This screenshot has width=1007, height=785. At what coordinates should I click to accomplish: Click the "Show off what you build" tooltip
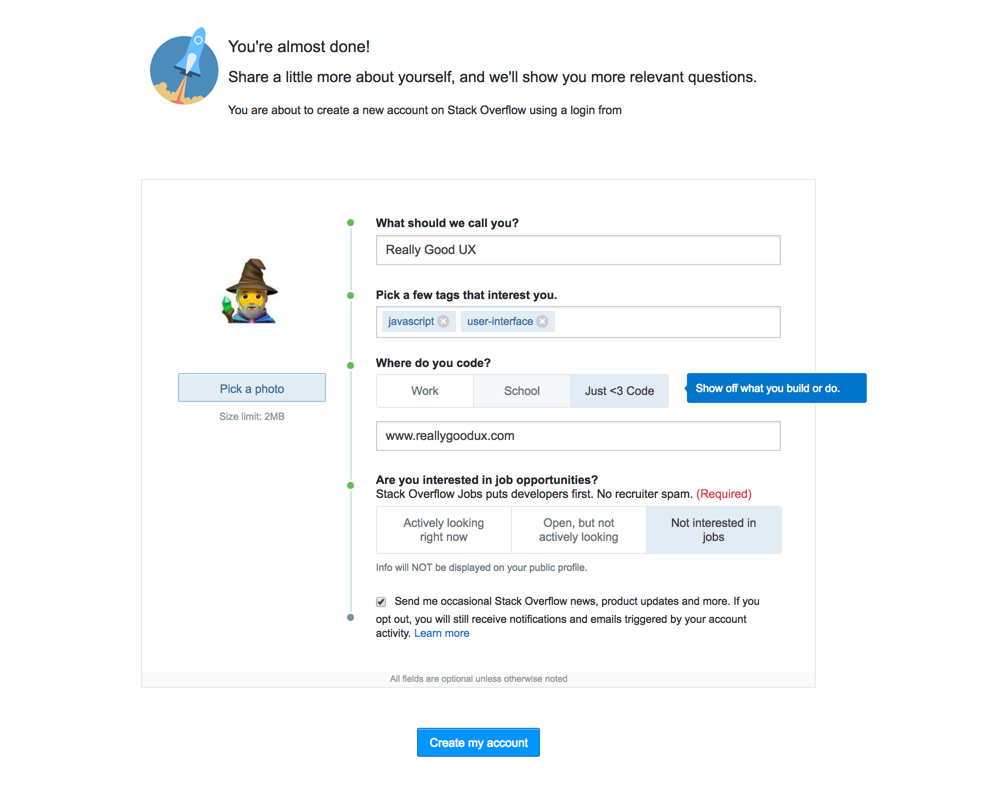776,388
